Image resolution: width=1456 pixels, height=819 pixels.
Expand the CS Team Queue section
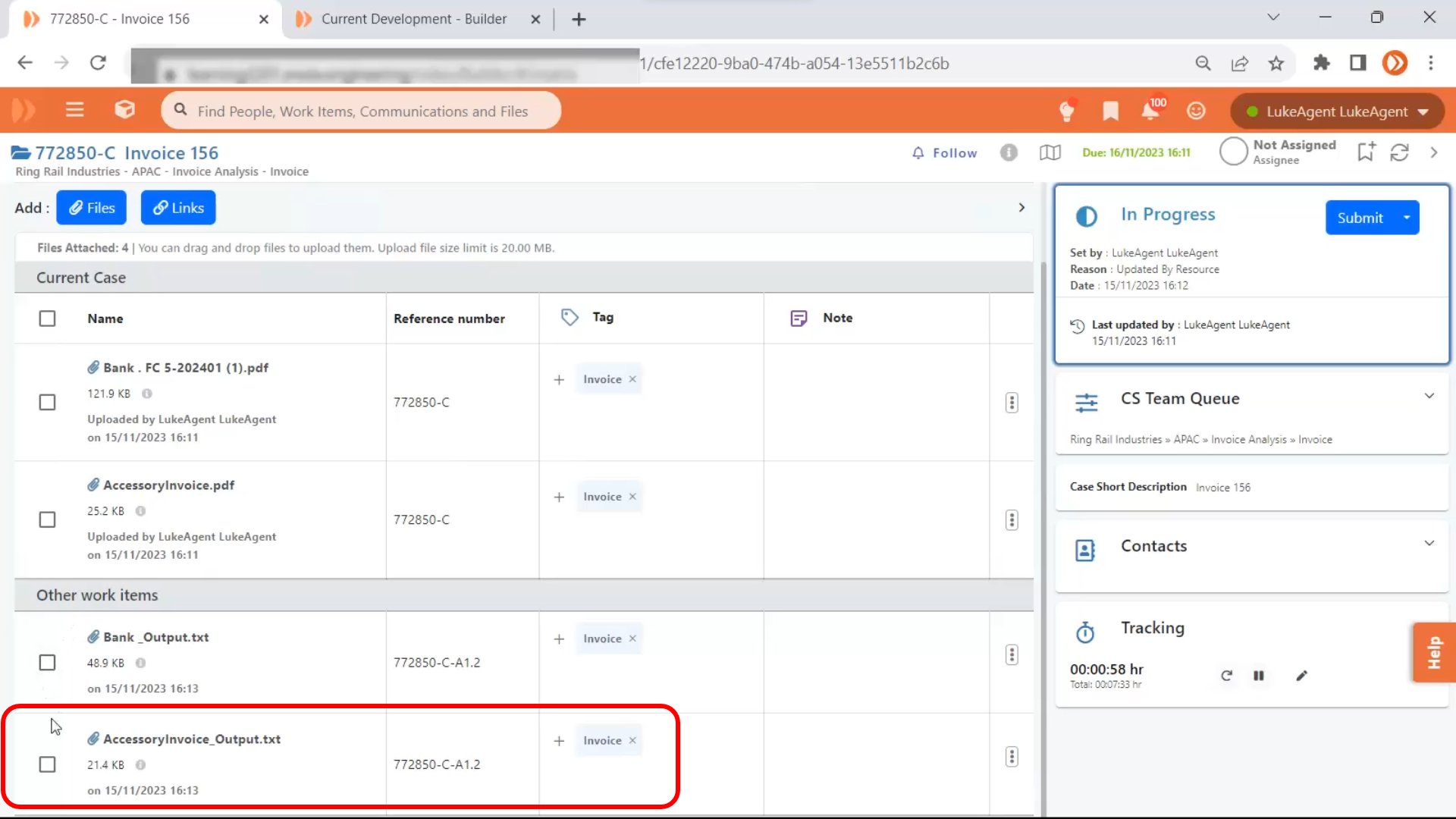tap(1429, 396)
